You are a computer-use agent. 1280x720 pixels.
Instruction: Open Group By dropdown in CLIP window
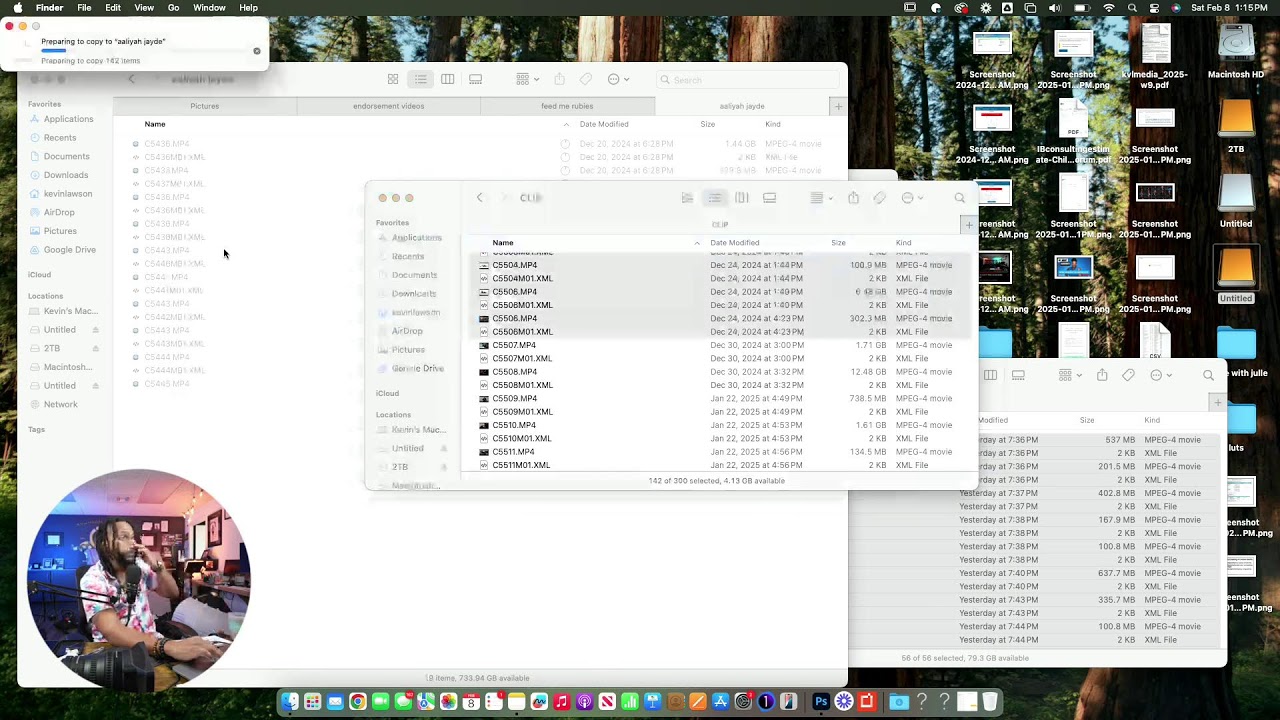(x=820, y=198)
